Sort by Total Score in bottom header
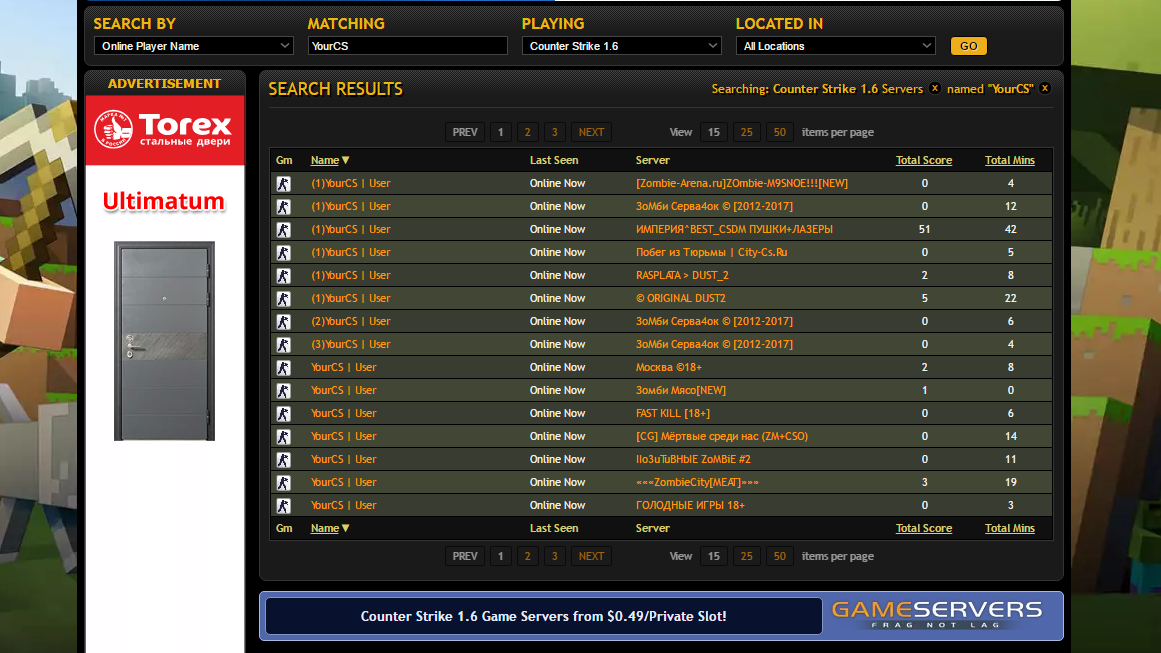This screenshot has width=1161, height=653. coord(923,528)
